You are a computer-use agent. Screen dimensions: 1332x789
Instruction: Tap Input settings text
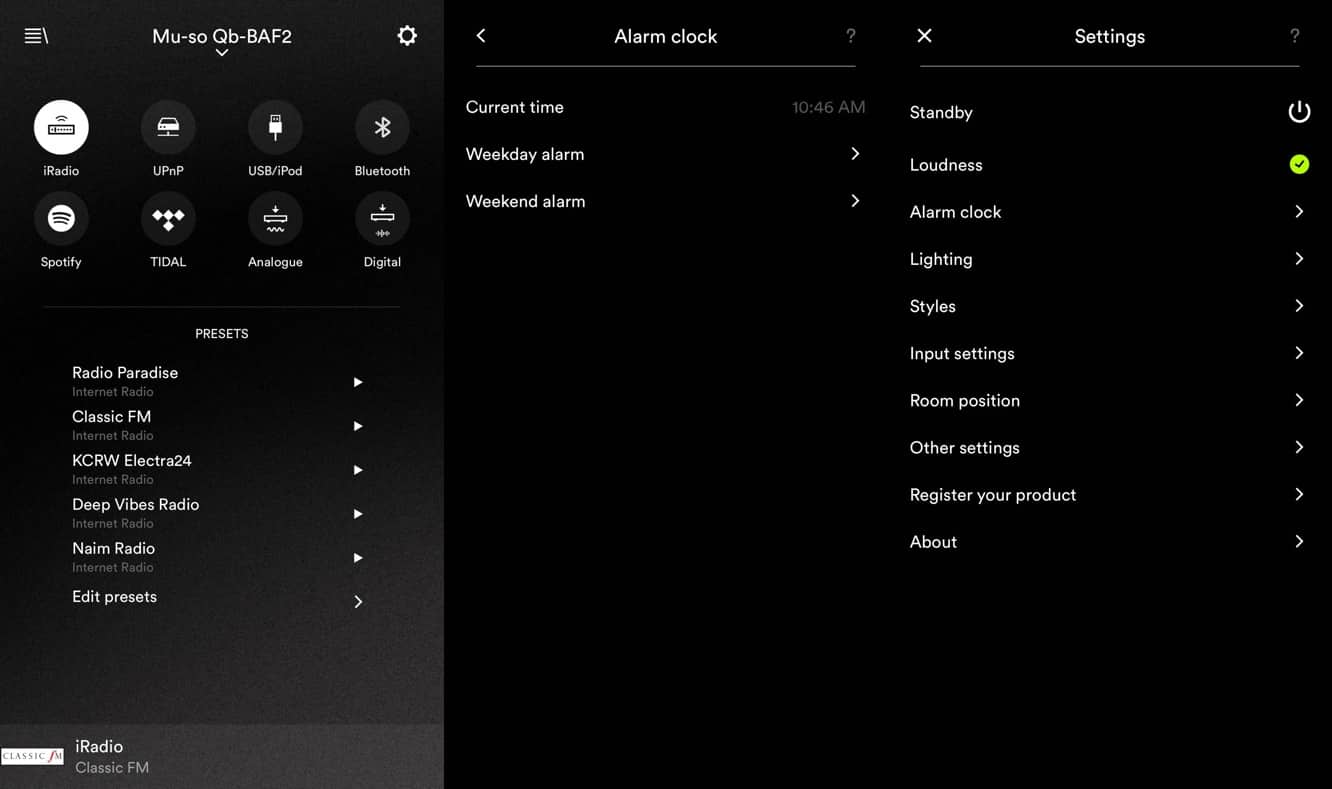click(962, 353)
